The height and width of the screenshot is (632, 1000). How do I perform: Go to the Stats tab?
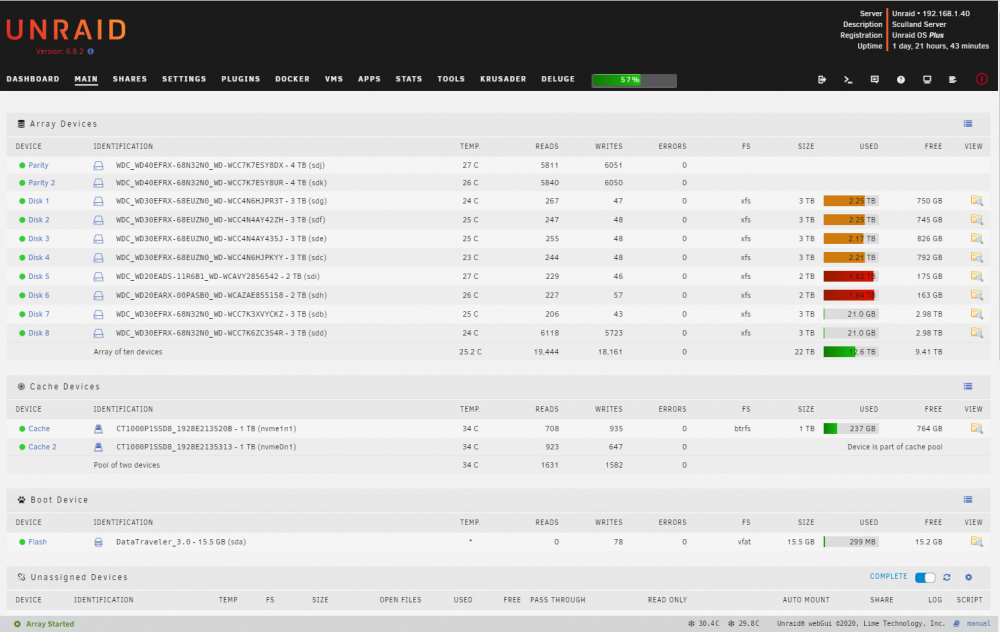pyautogui.click(x=409, y=79)
